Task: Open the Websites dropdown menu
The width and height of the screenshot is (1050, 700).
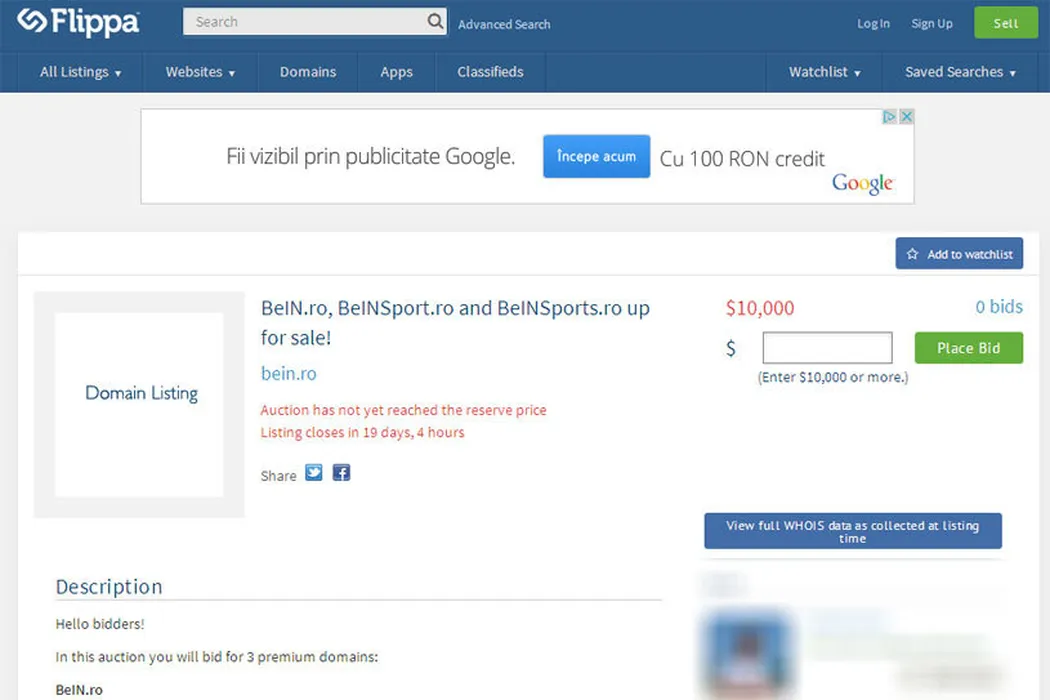Action: coord(200,72)
